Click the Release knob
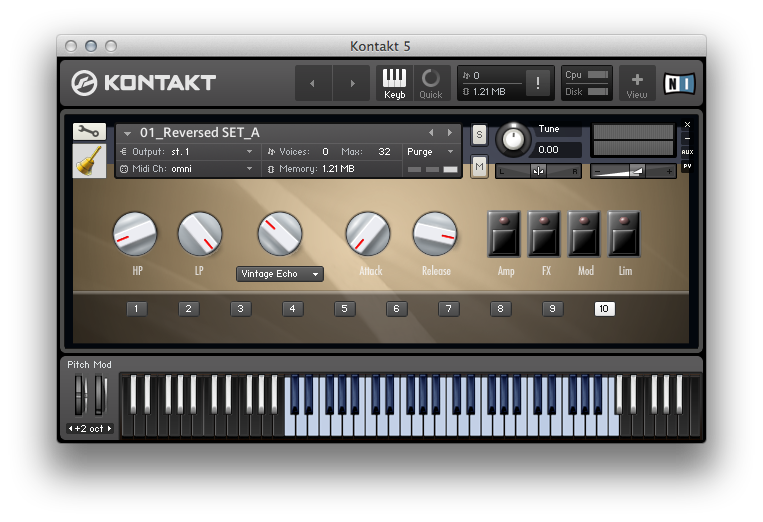This screenshot has height=522, width=763. (435, 234)
